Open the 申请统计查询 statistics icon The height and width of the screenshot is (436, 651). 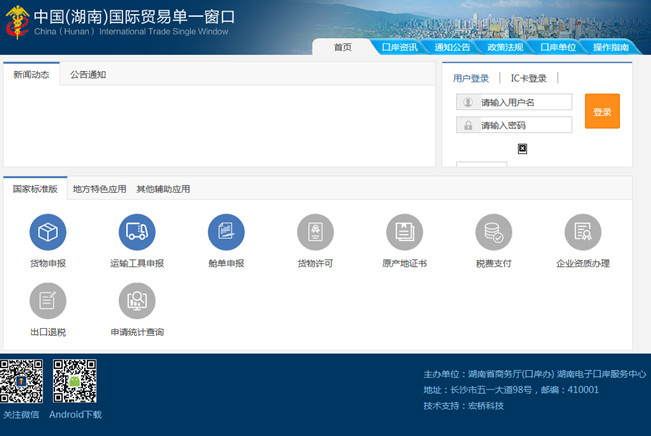coord(137,300)
